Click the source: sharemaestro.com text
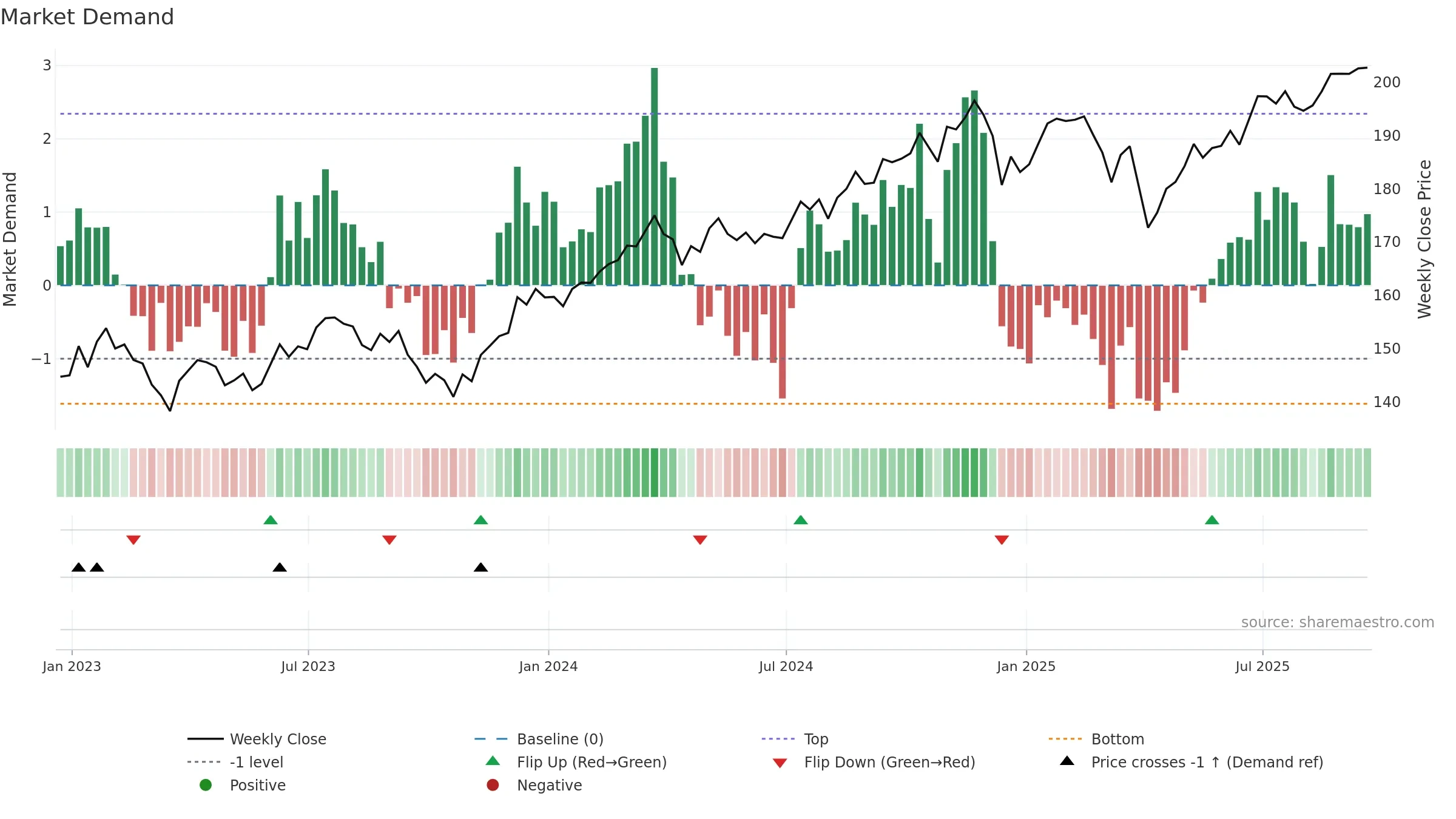 (x=1338, y=622)
